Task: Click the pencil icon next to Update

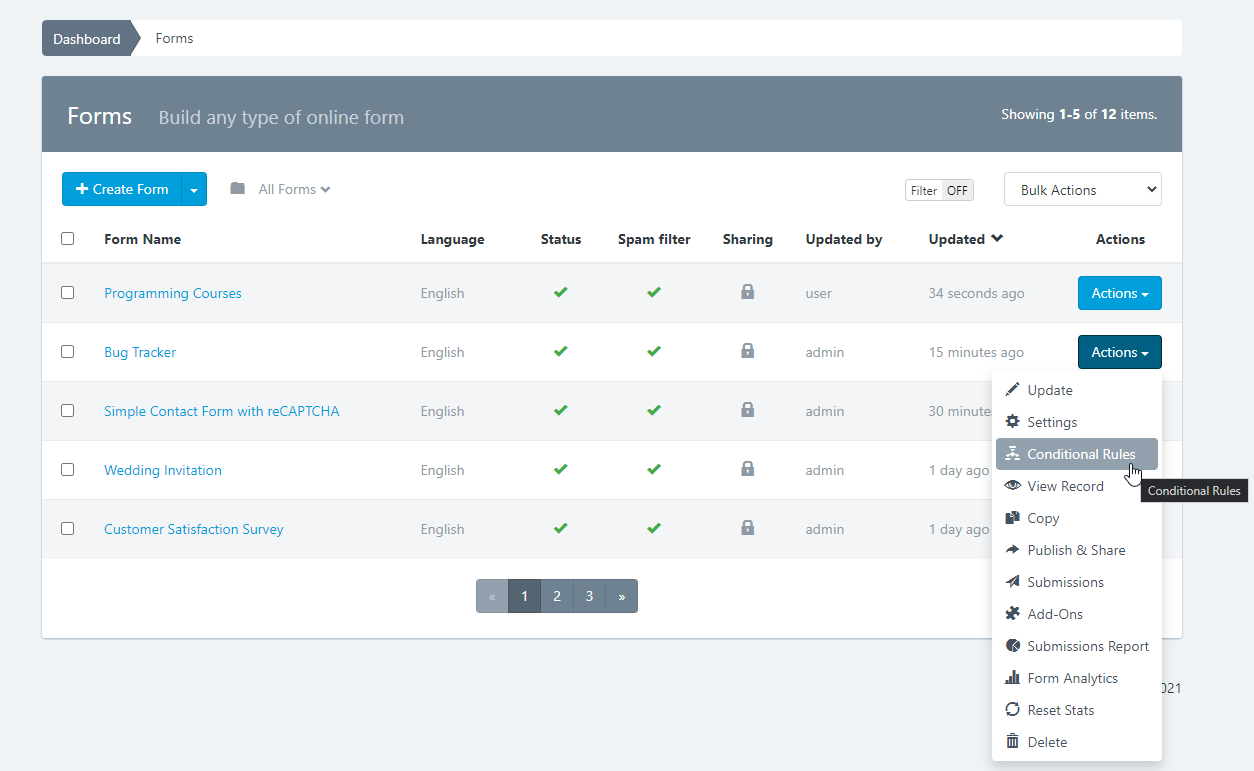Action: (x=1012, y=390)
